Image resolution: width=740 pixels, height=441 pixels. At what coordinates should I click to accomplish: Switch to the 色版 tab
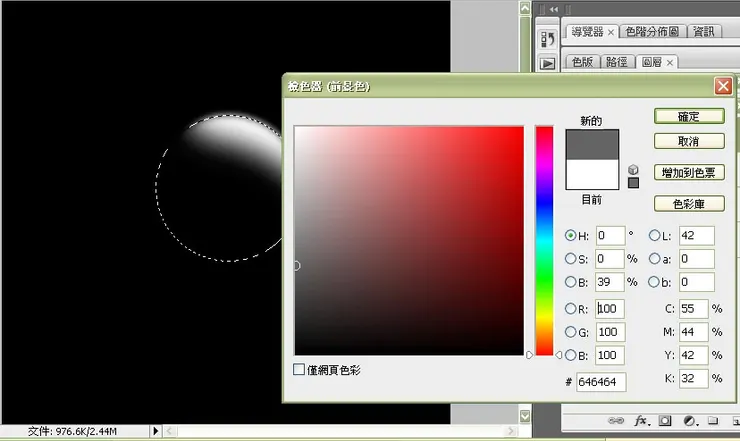582,62
